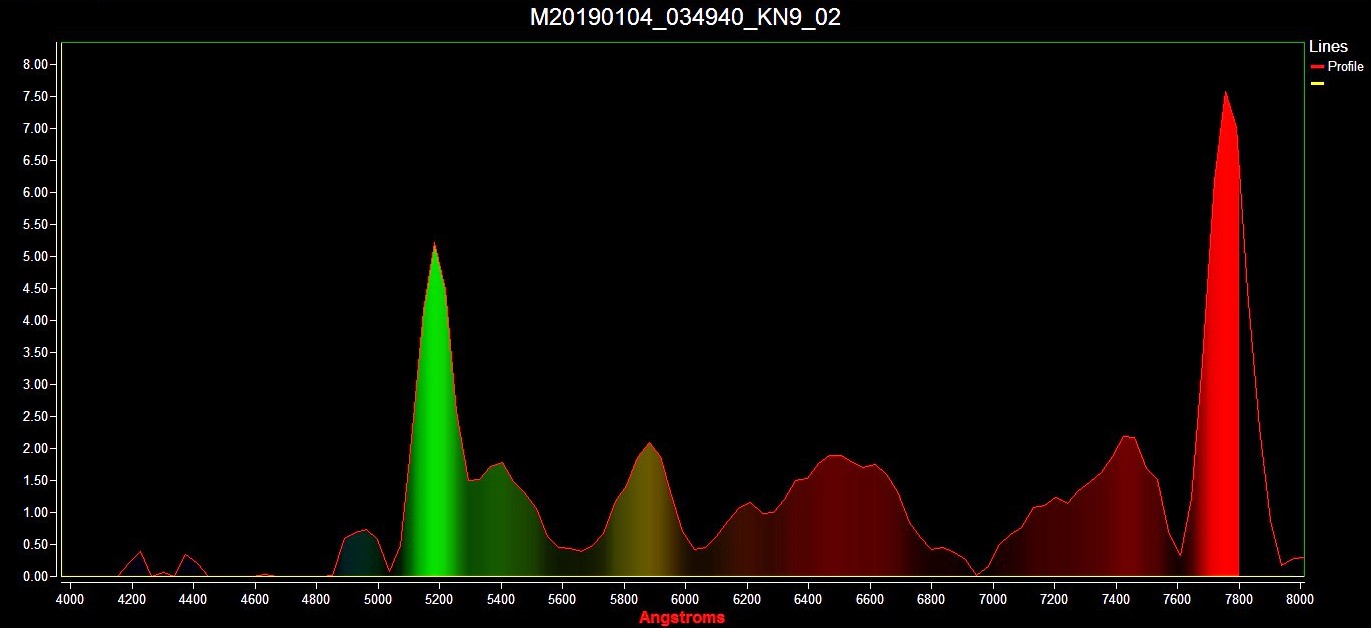This screenshot has height=628, width=1371.
Task: Click the 6.50 y-axis tick label
Action: coord(35,160)
